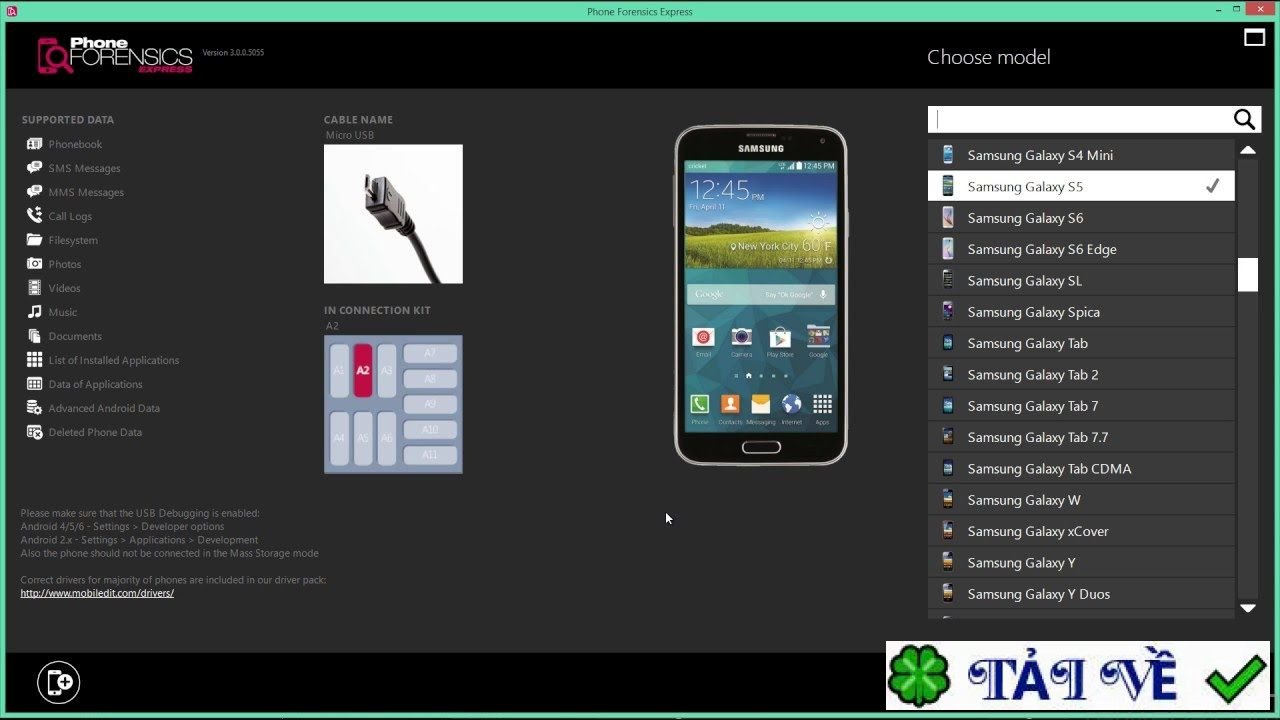Screen dimensions: 1280x720
Task: Click the search magnifier icon
Action: 1244,120
